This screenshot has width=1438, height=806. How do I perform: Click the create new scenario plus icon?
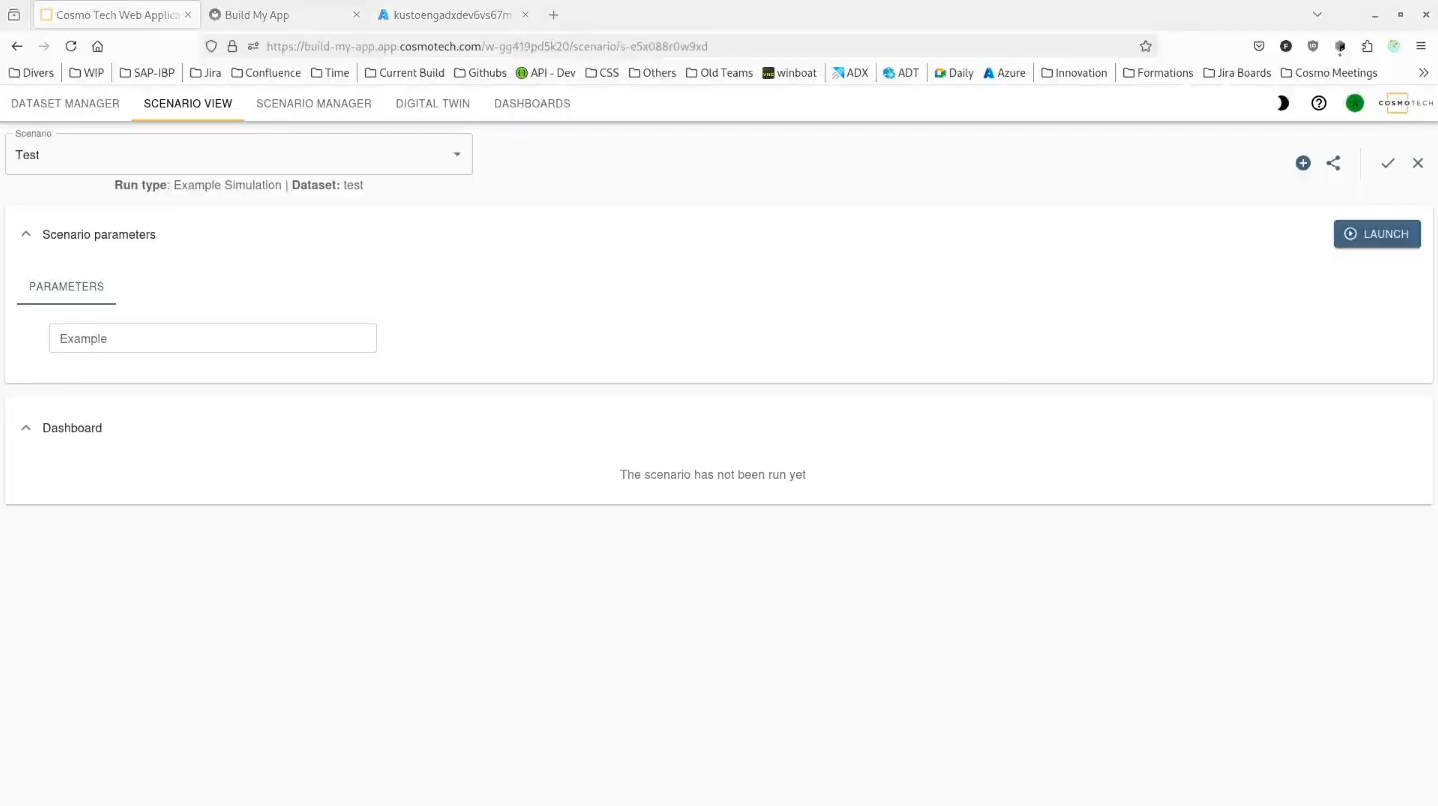1302,163
